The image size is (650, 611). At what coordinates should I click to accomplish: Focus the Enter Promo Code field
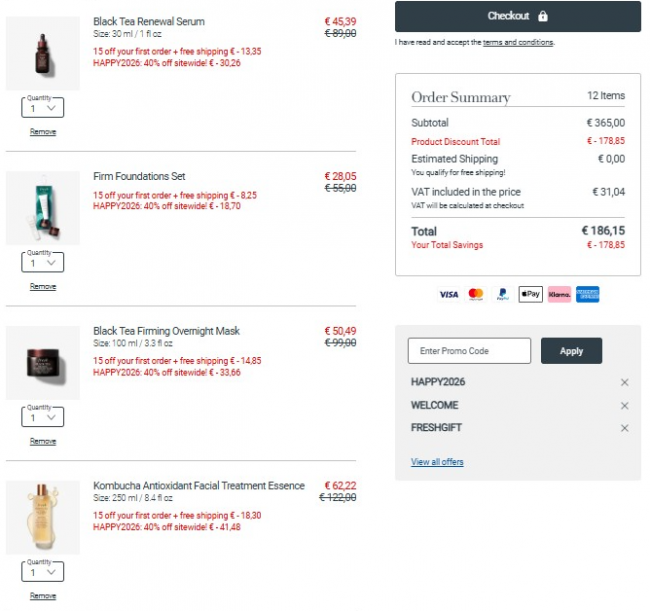(x=469, y=351)
